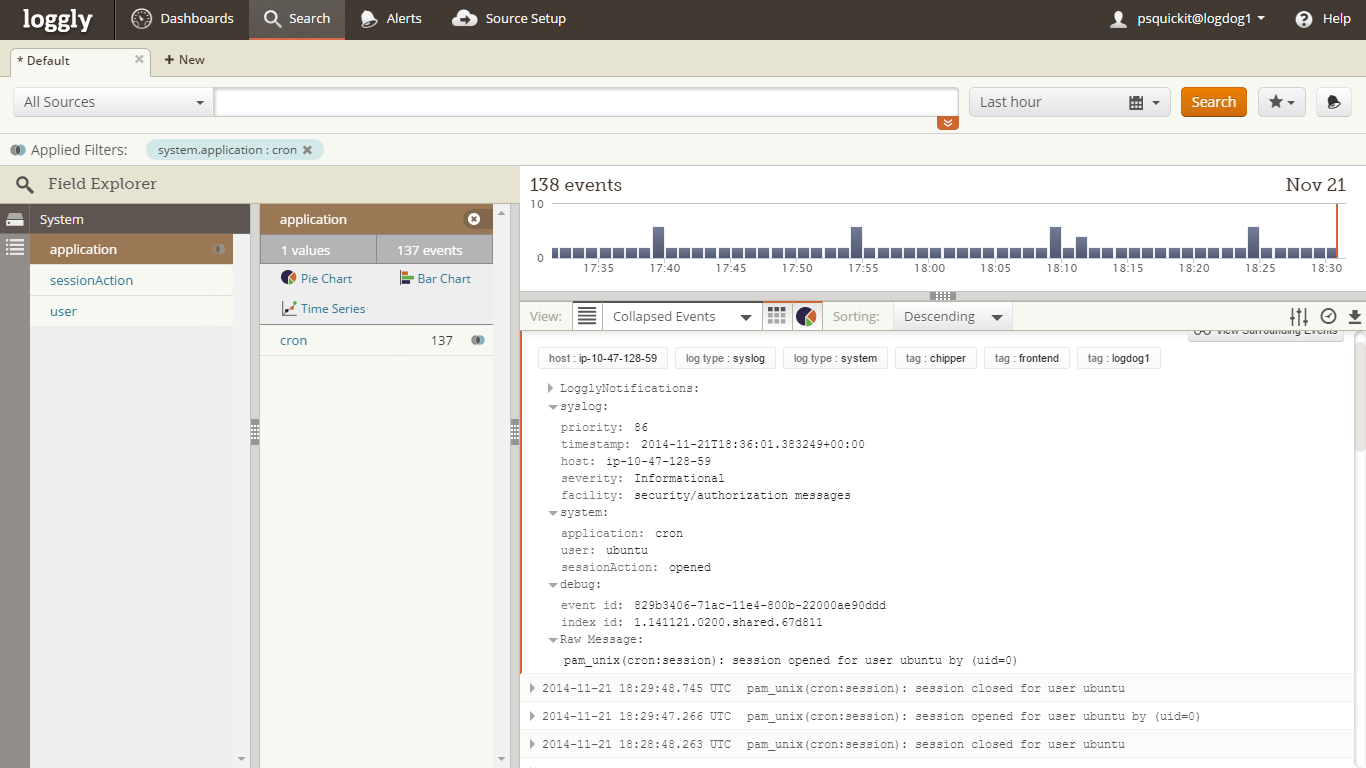Change the Descending sorting dropdown
Screen dimensions: 1366x768
click(x=952, y=317)
